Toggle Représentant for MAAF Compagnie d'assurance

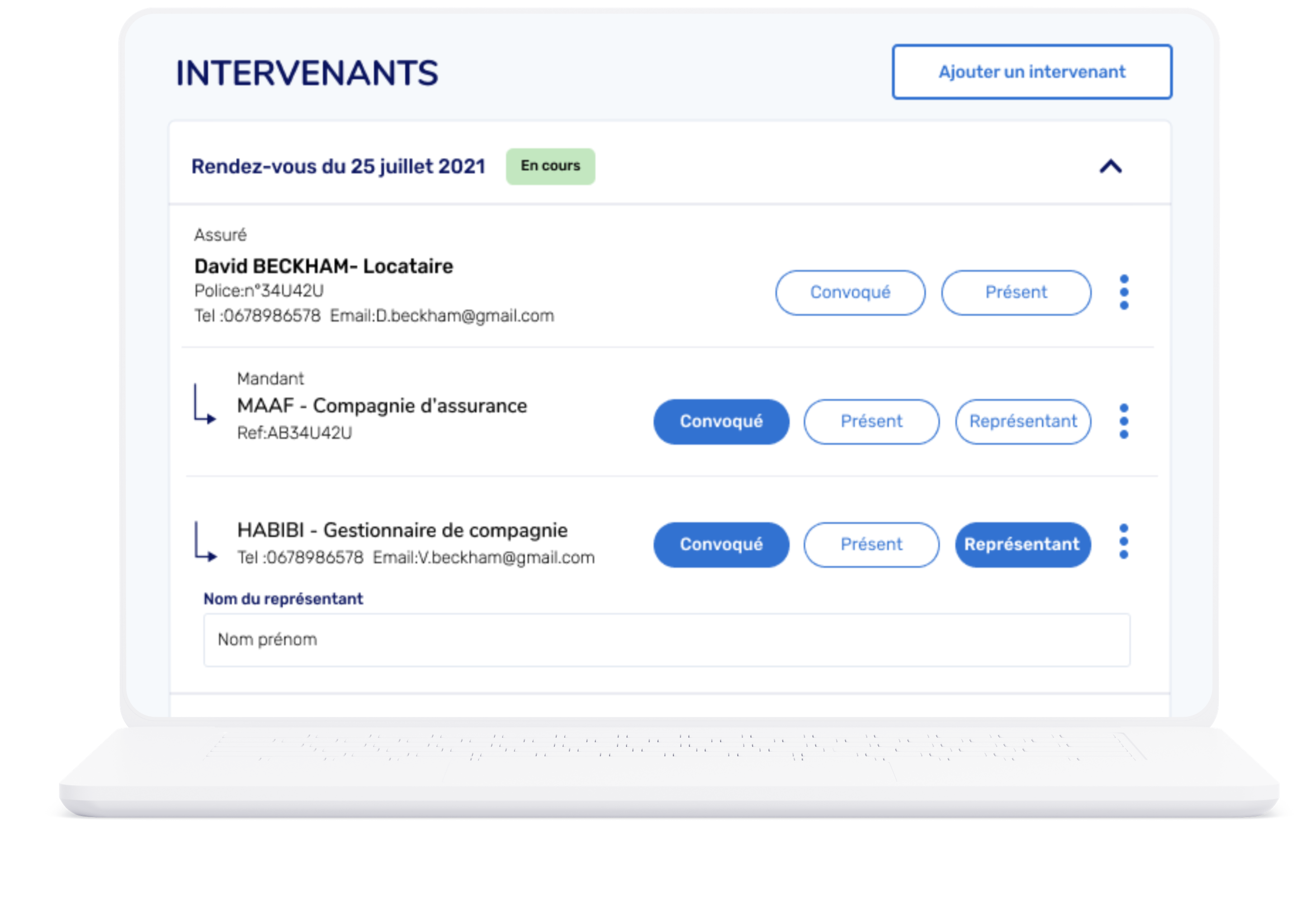1023,421
